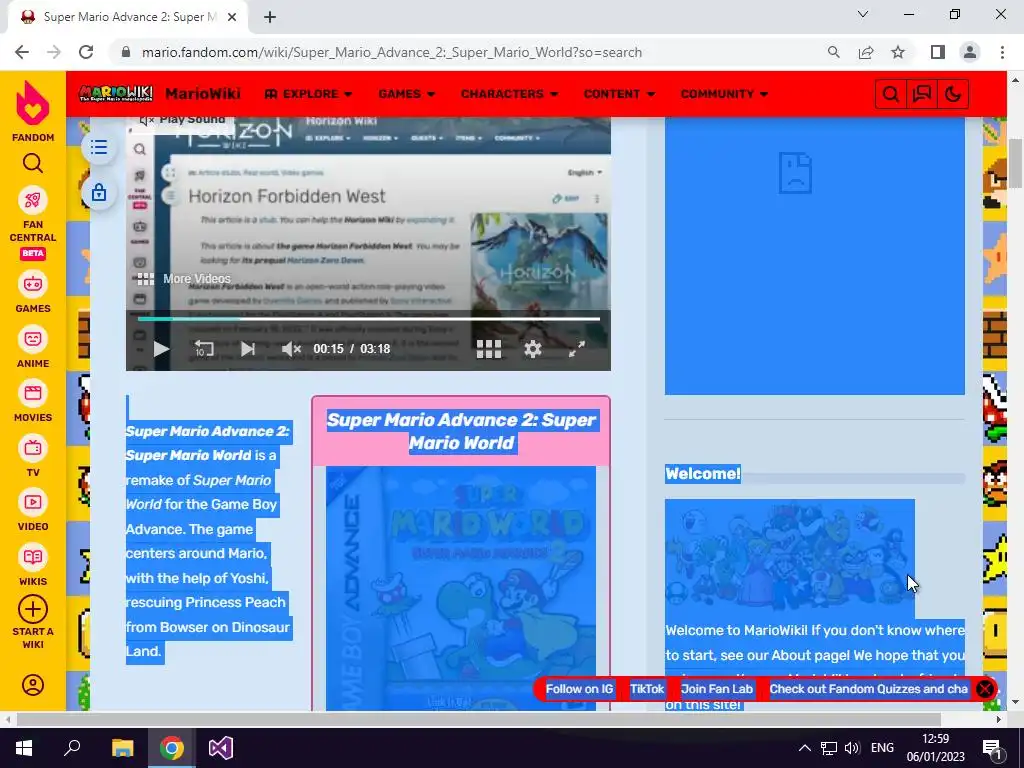Open the TikTok link
The width and height of the screenshot is (1024, 768).
point(647,689)
